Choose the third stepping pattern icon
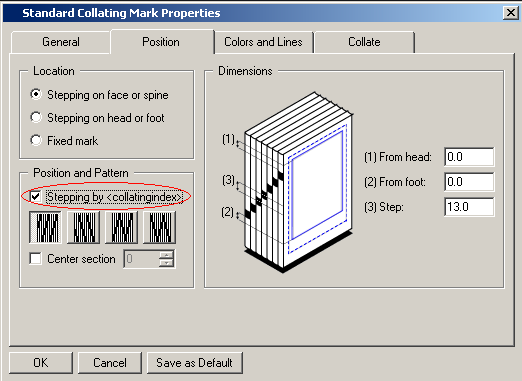Viewport: 522px width, 381px height. click(x=121, y=227)
